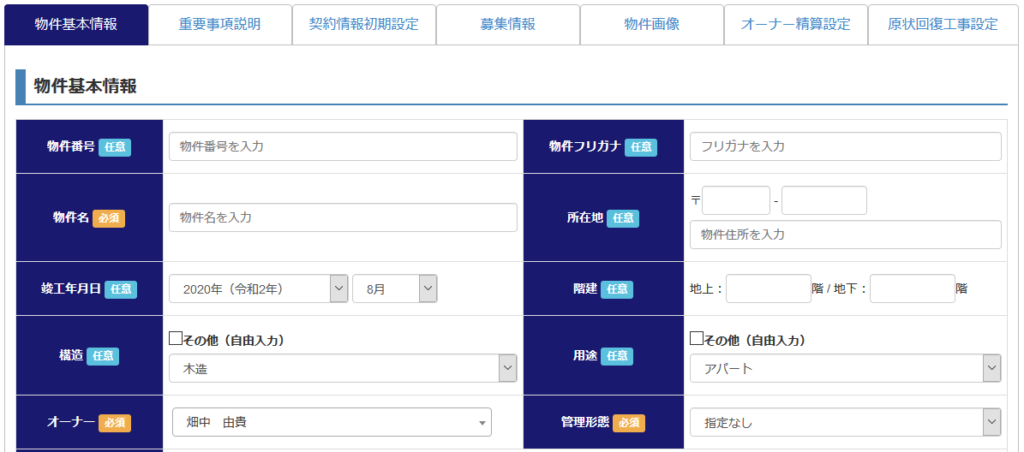1024x452 pixels.
Task: Click the 物件番号 input field
Action: 342,147
